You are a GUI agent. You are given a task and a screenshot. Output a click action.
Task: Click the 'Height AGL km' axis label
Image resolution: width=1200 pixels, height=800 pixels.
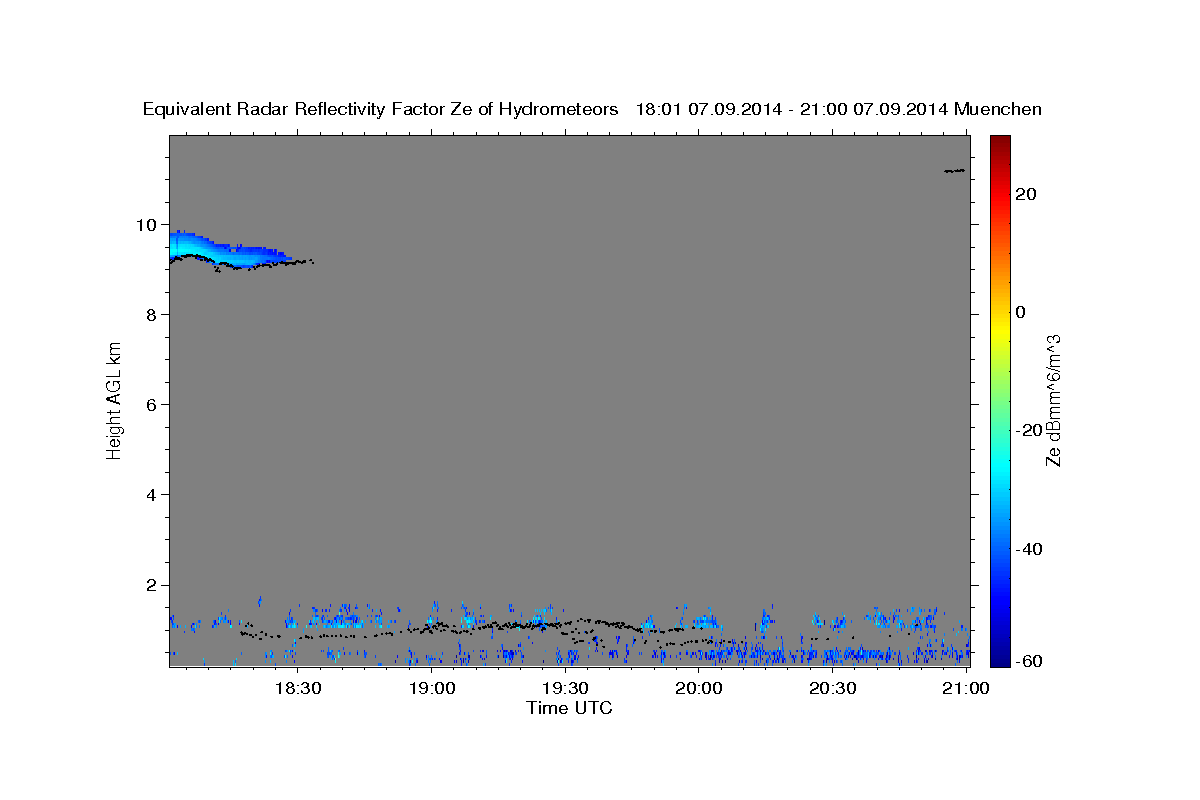(114, 401)
